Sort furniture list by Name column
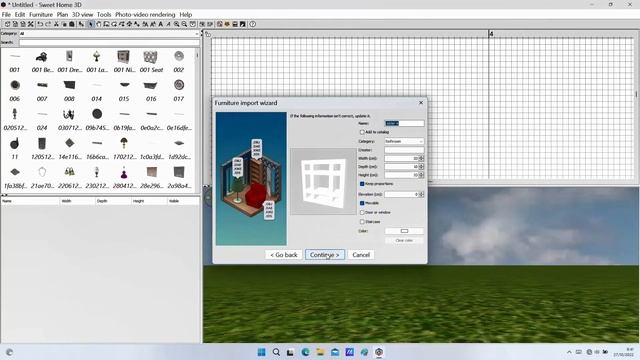Viewport: 640px width, 360px height. point(30,201)
